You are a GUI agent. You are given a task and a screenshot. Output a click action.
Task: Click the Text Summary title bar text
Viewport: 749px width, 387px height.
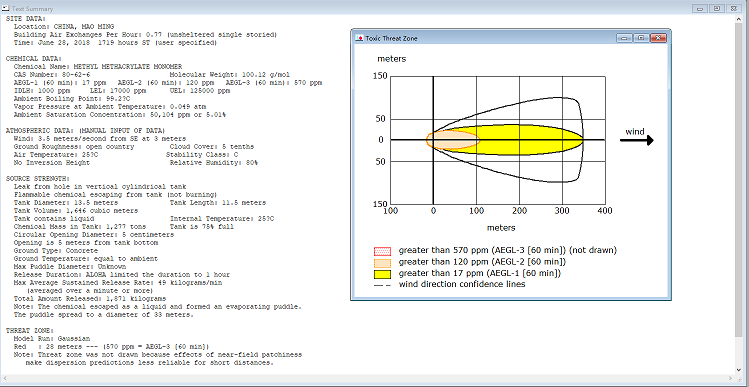click(x=32, y=9)
